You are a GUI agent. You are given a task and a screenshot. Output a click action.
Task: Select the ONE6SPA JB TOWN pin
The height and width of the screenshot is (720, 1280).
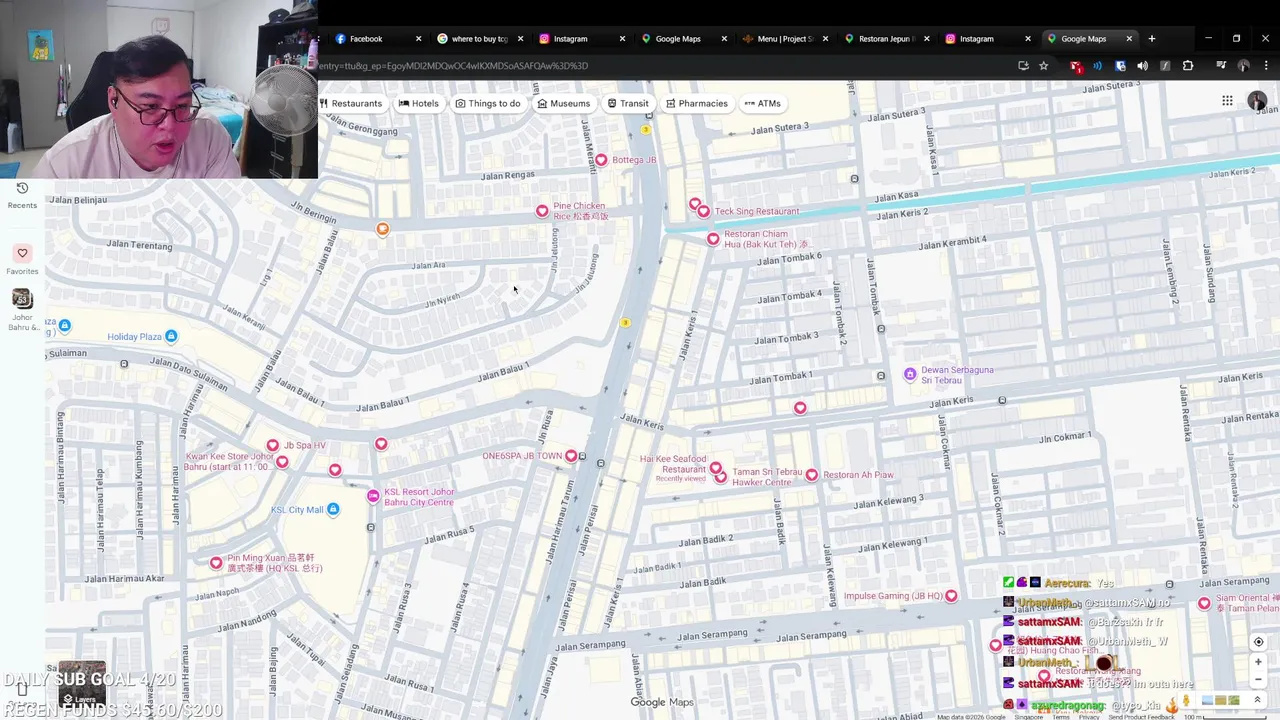coord(571,456)
